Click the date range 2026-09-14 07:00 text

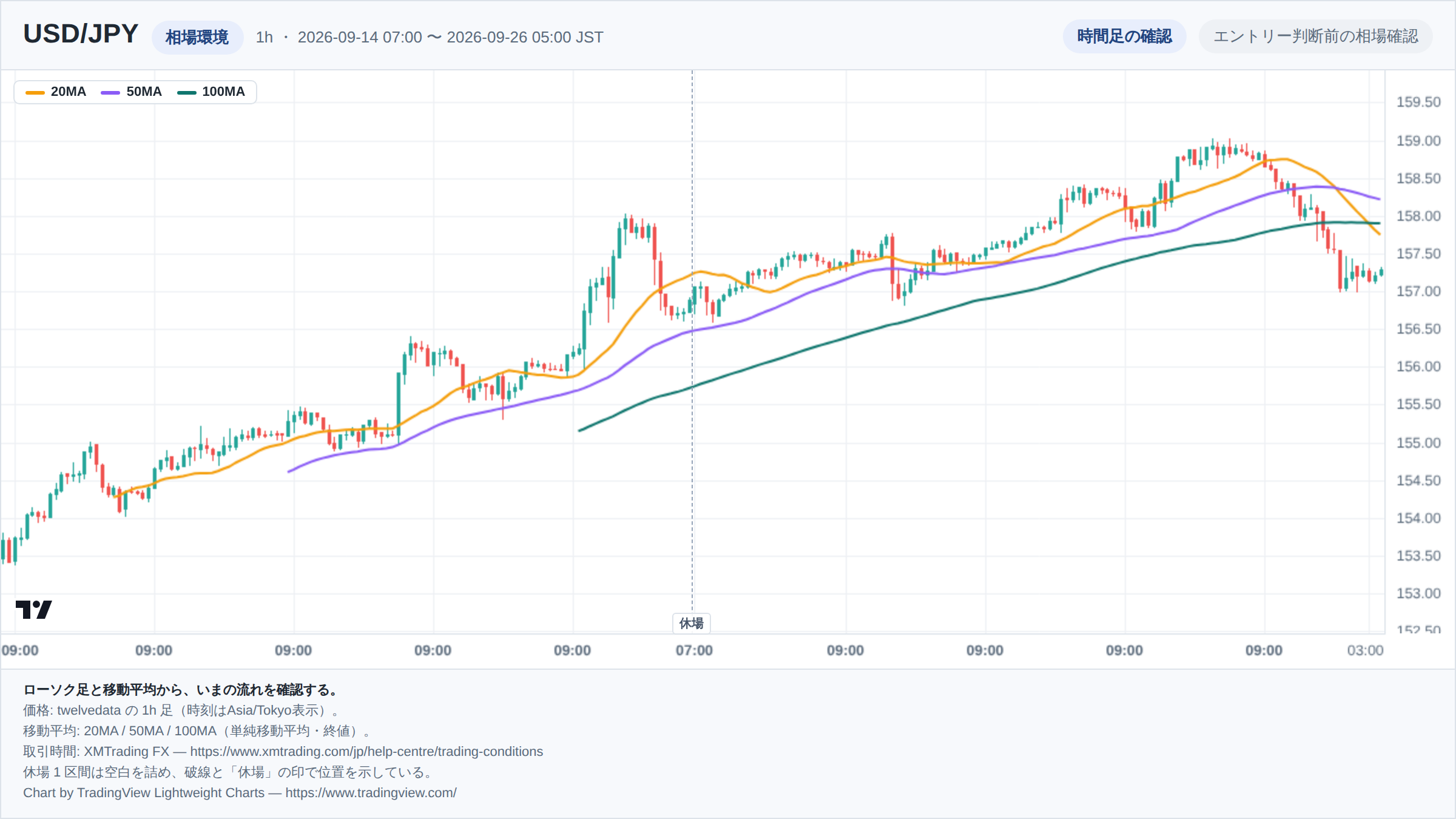point(360,37)
